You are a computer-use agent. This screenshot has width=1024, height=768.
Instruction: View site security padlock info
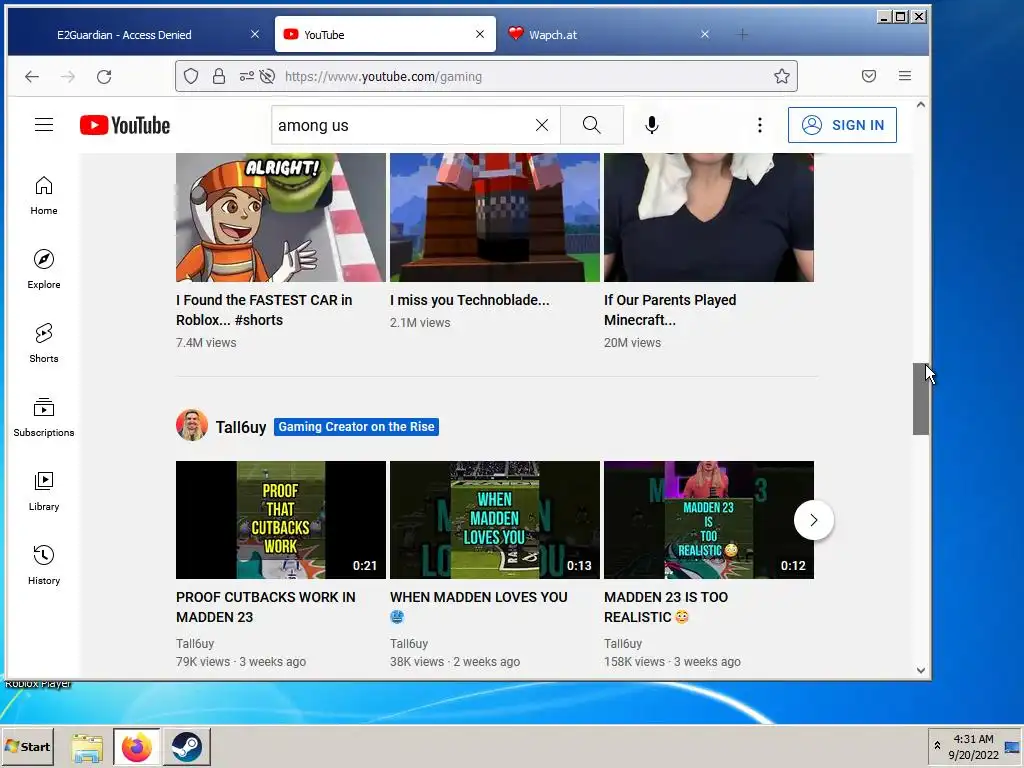pos(219,76)
